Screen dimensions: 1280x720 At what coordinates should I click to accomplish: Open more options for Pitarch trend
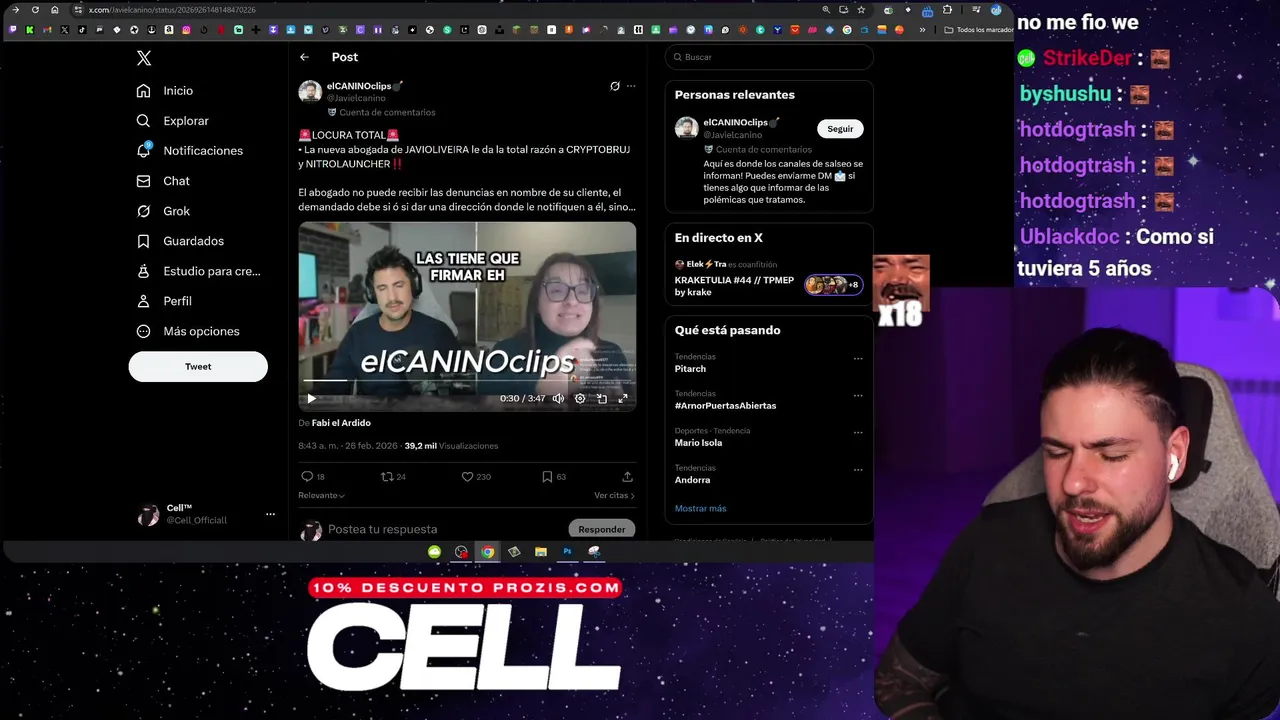(x=858, y=358)
